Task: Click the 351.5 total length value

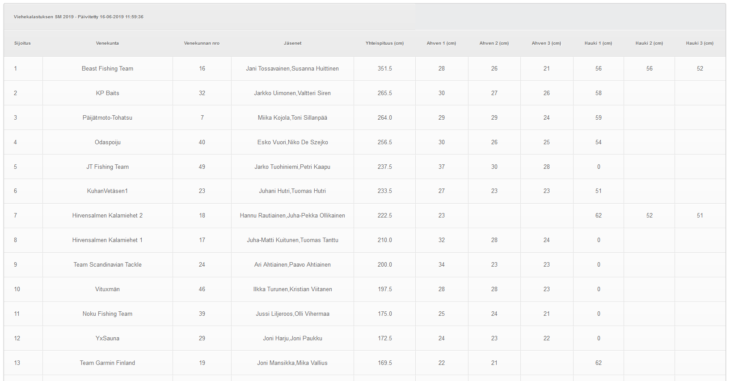Action: tap(385, 68)
